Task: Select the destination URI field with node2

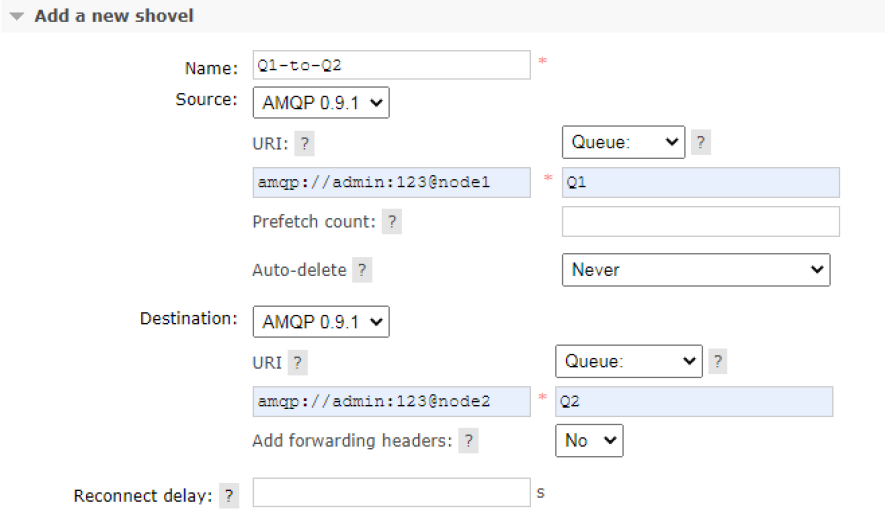Action: point(392,401)
